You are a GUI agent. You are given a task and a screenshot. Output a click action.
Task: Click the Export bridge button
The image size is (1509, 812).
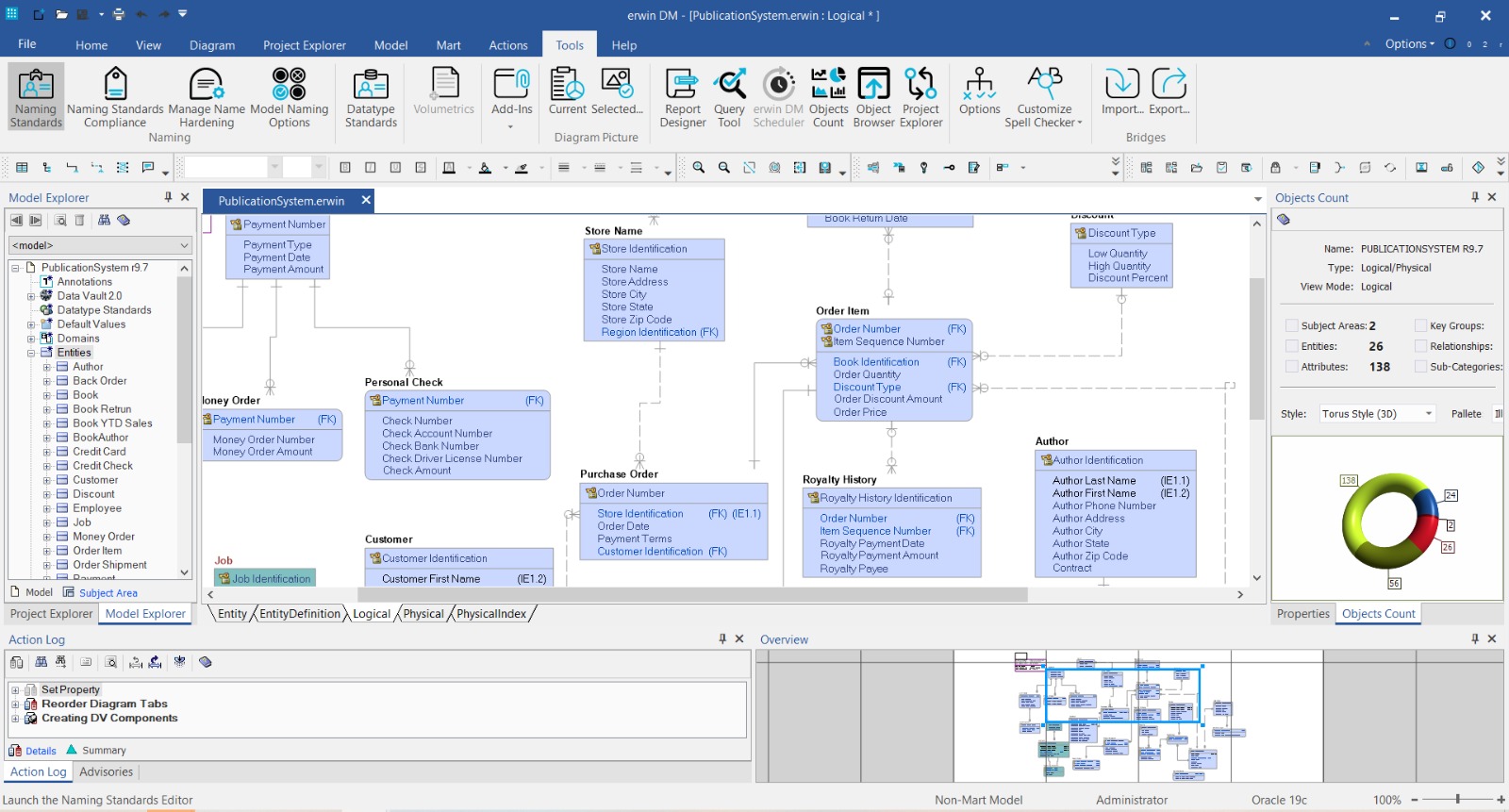coord(1169,91)
